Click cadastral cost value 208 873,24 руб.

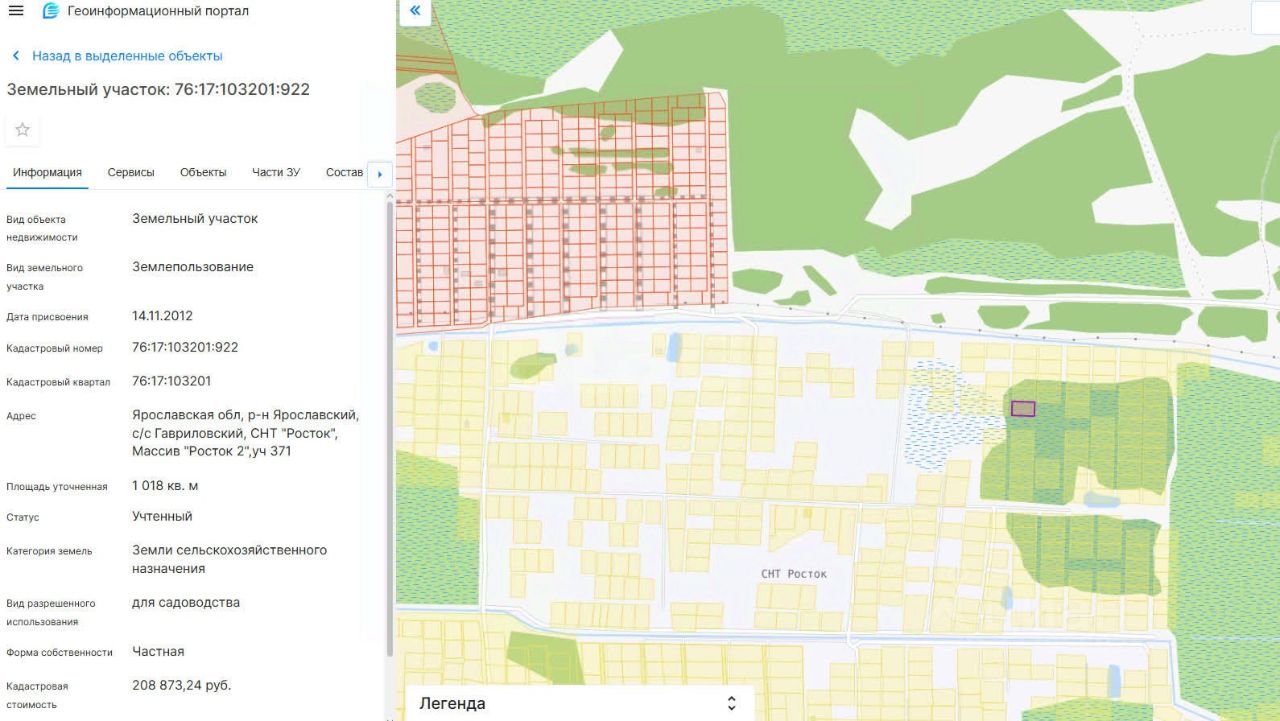(x=181, y=685)
